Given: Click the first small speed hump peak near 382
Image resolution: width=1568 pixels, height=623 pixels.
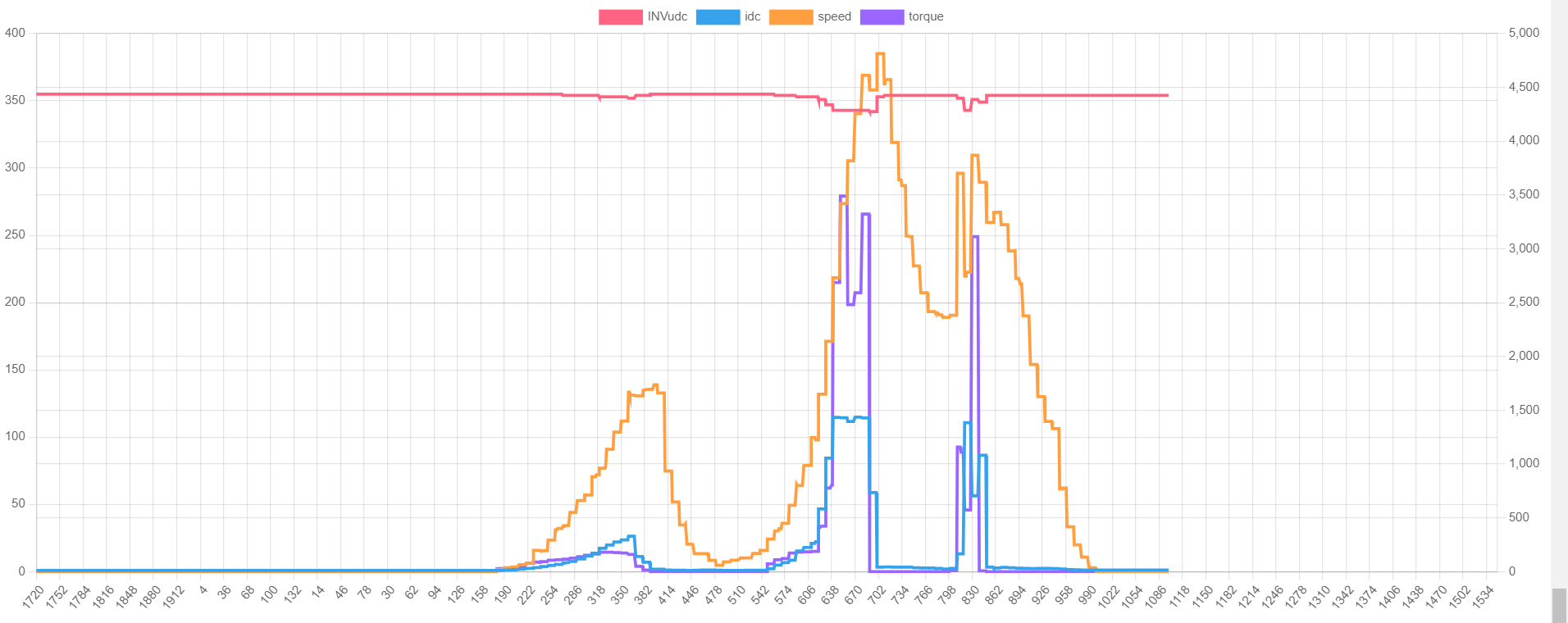Looking at the screenshot, I should pyautogui.click(x=654, y=385).
